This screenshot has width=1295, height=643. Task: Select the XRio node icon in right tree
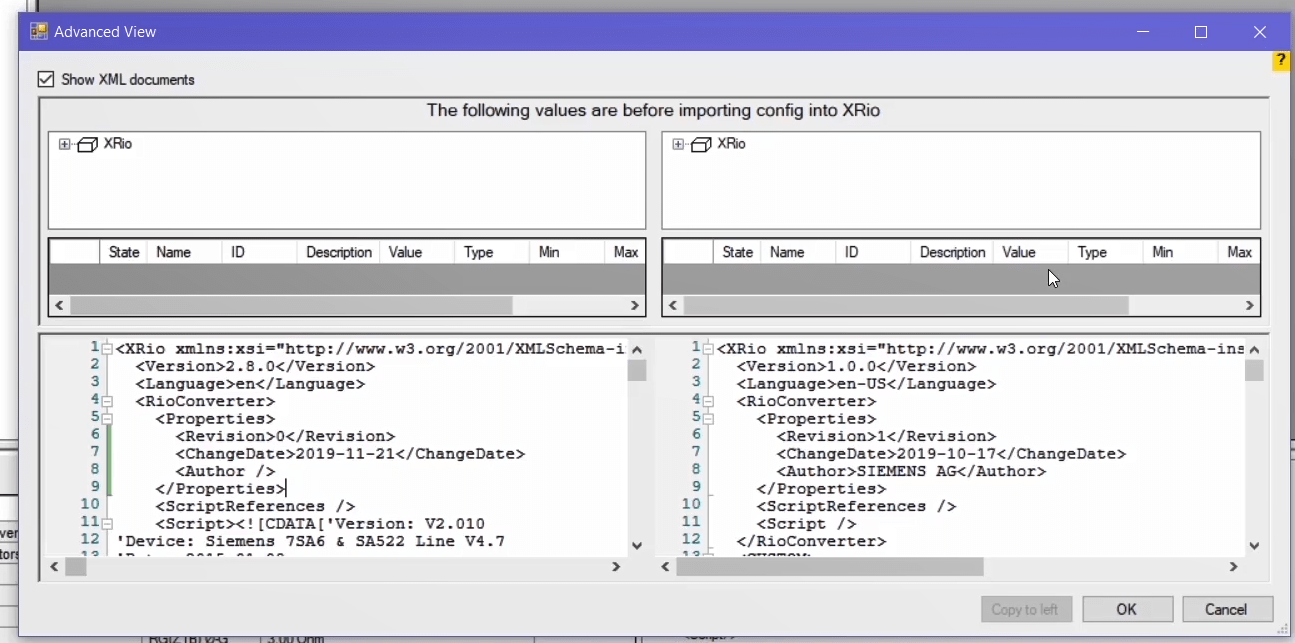click(701, 144)
